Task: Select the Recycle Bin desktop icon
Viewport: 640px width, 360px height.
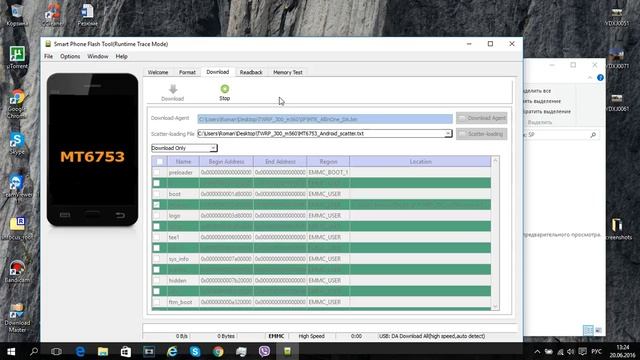Action: (x=17, y=11)
